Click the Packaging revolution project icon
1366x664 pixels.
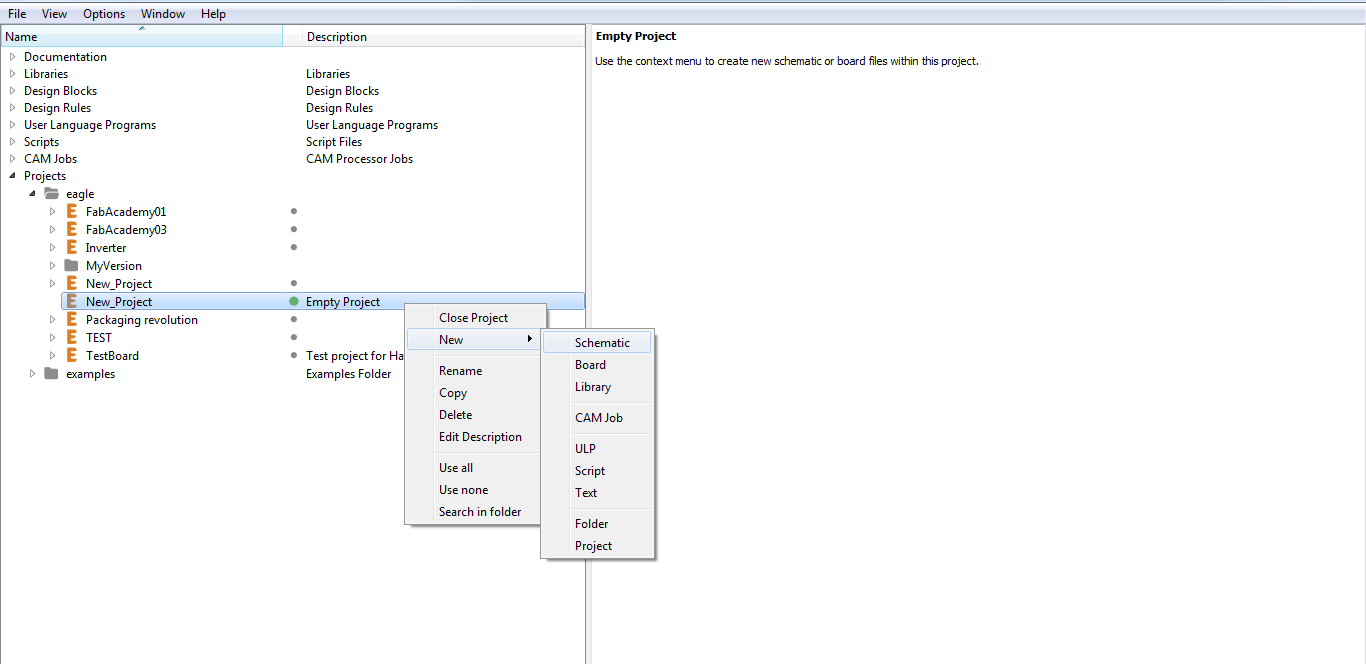click(x=71, y=320)
